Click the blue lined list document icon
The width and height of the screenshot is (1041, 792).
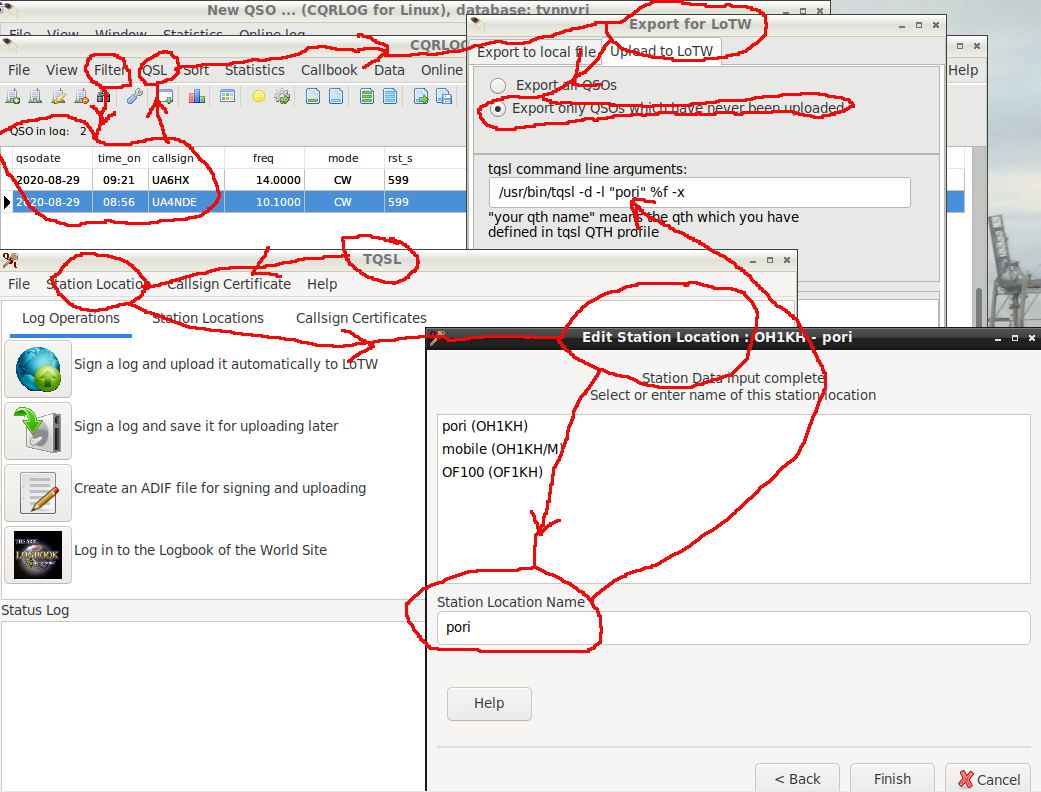390,97
